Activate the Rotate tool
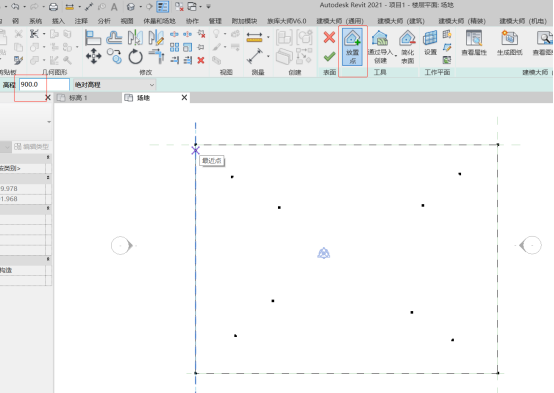Viewport: 554px width, 393px height. (x=135, y=56)
